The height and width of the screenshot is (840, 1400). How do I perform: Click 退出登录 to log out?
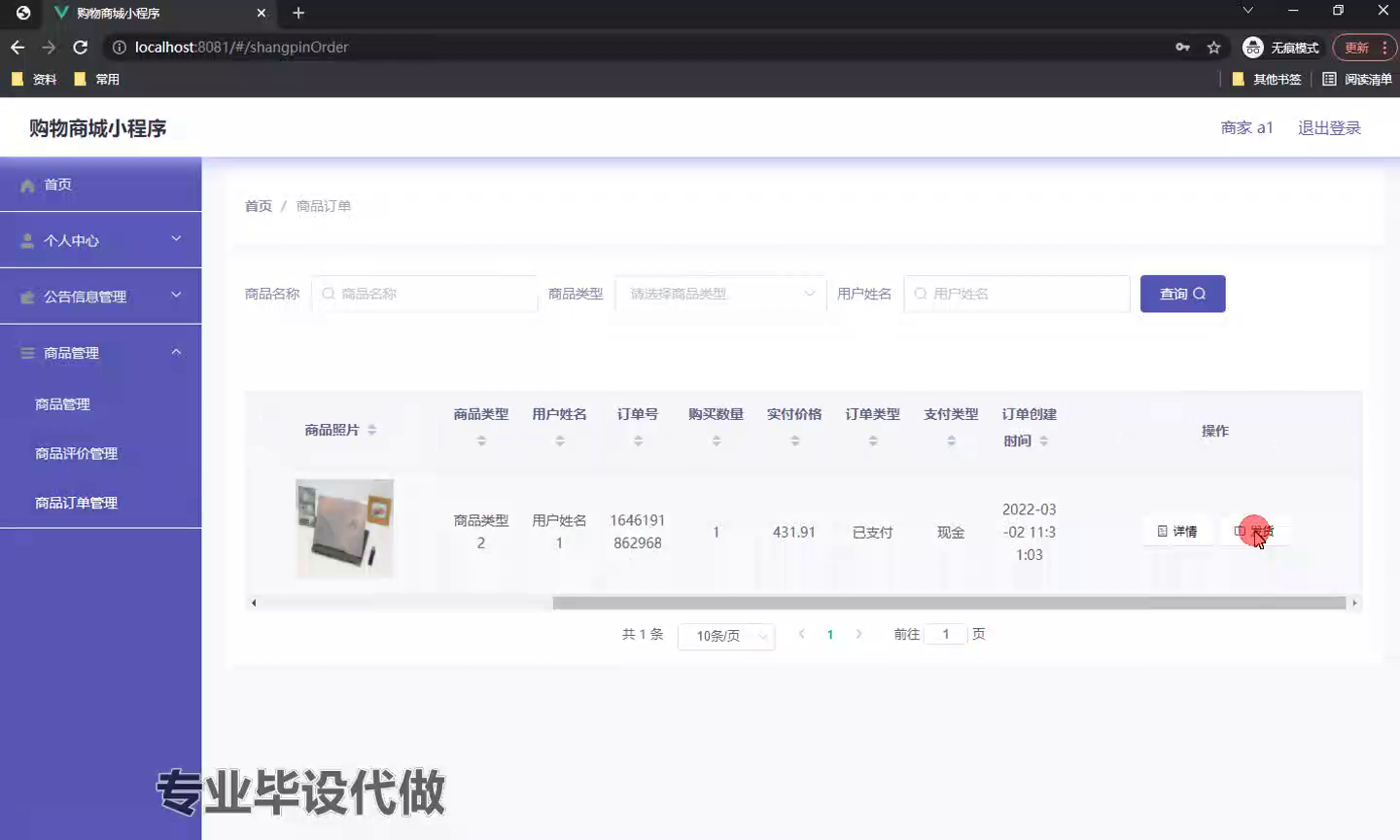(x=1329, y=127)
